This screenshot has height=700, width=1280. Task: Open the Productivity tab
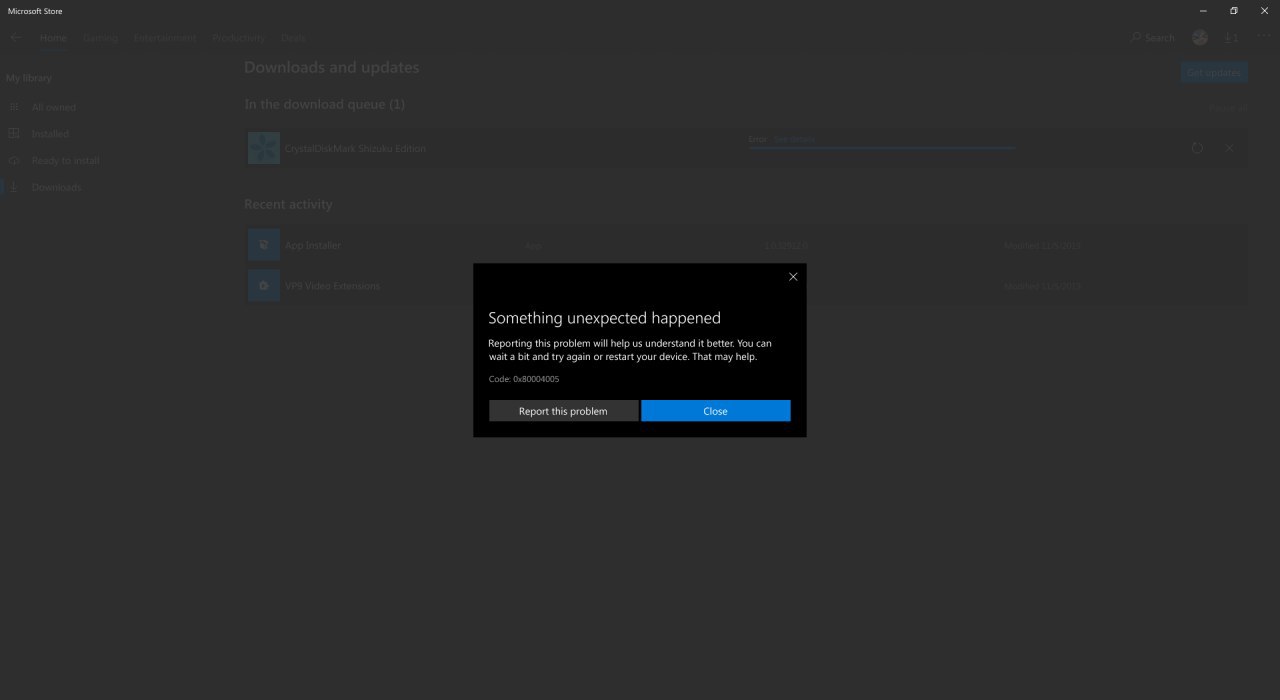point(238,38)
